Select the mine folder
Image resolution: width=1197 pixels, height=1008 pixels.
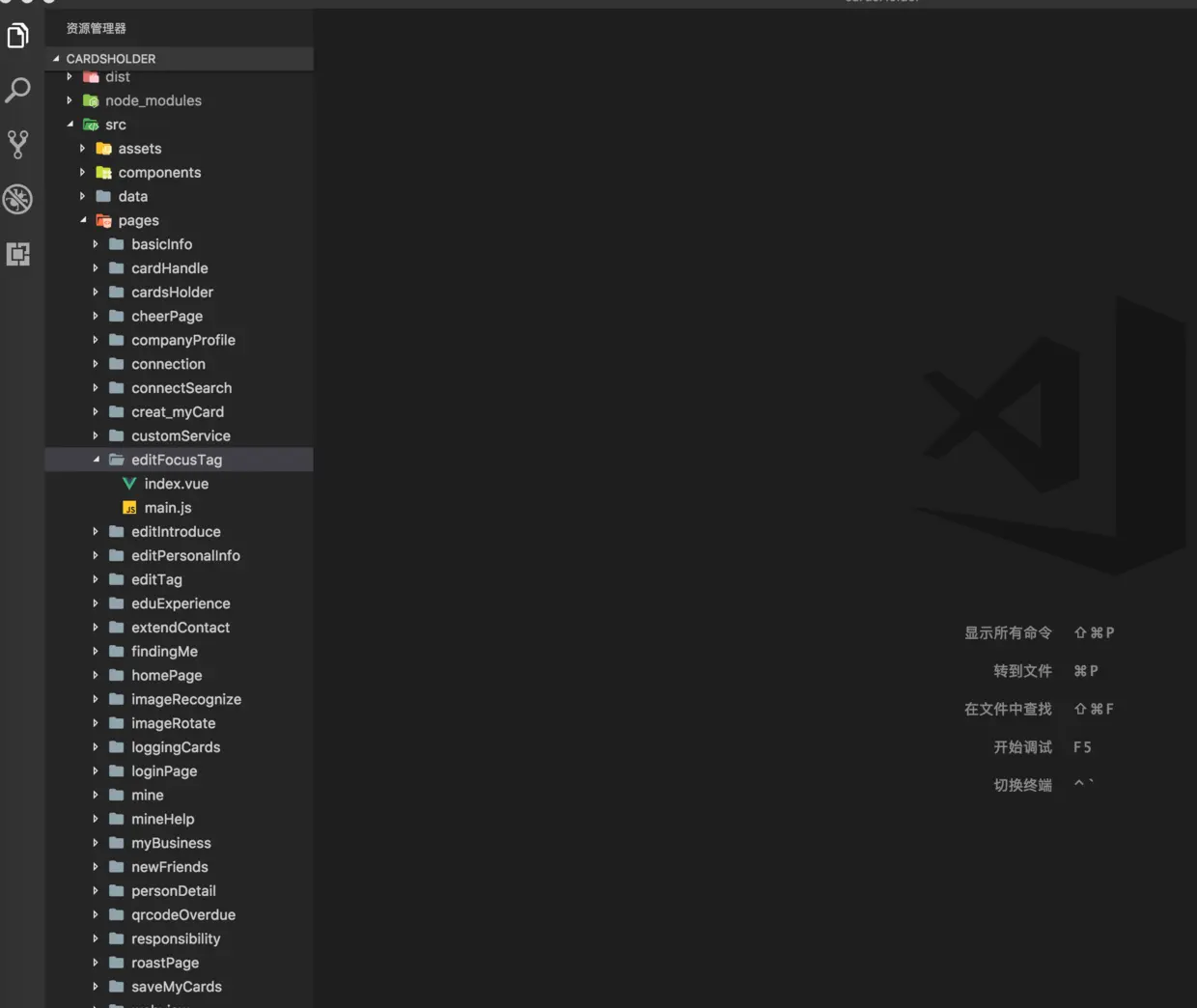coord(180,795)
